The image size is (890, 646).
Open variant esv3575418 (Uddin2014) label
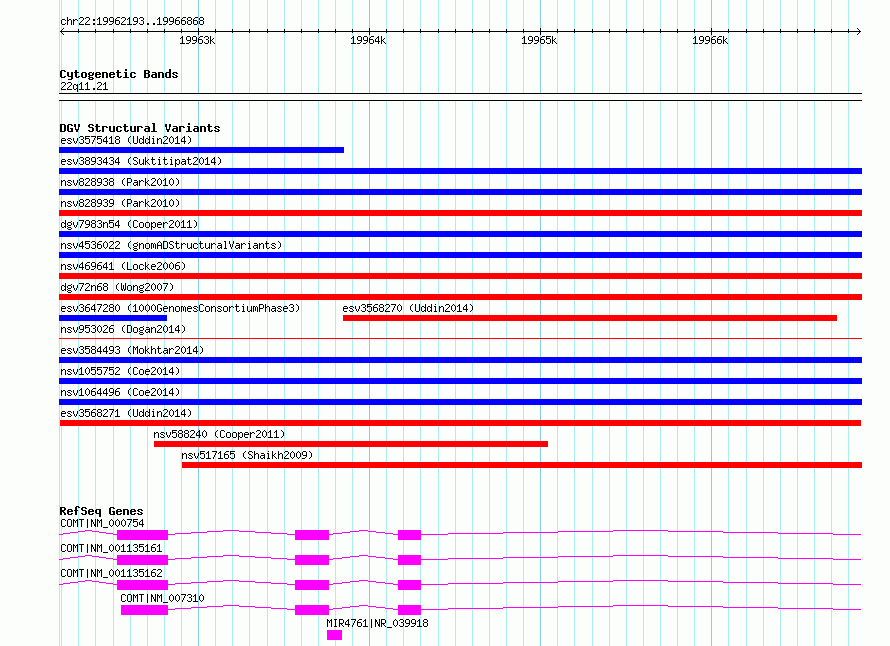point(126,140)
